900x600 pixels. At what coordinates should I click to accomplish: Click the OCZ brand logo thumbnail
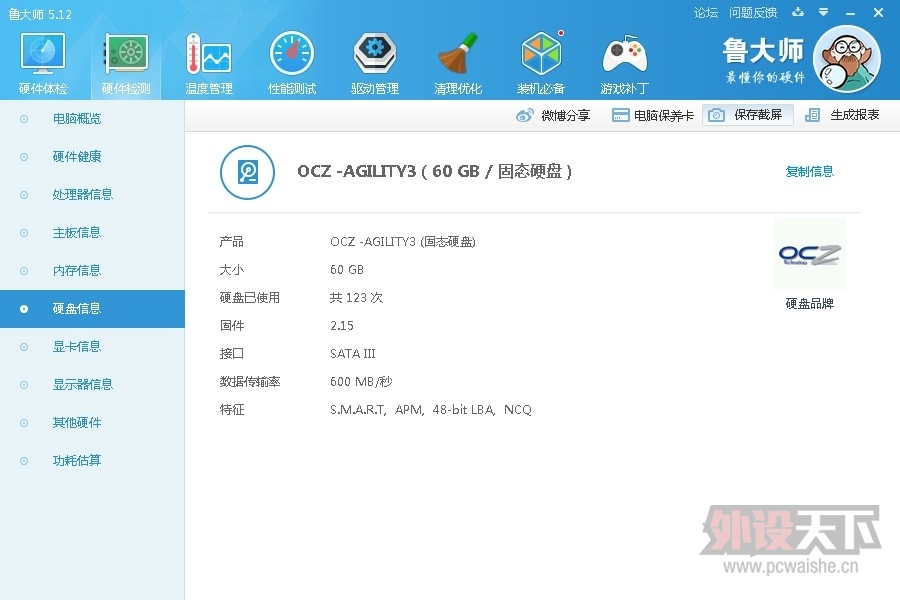809,256
